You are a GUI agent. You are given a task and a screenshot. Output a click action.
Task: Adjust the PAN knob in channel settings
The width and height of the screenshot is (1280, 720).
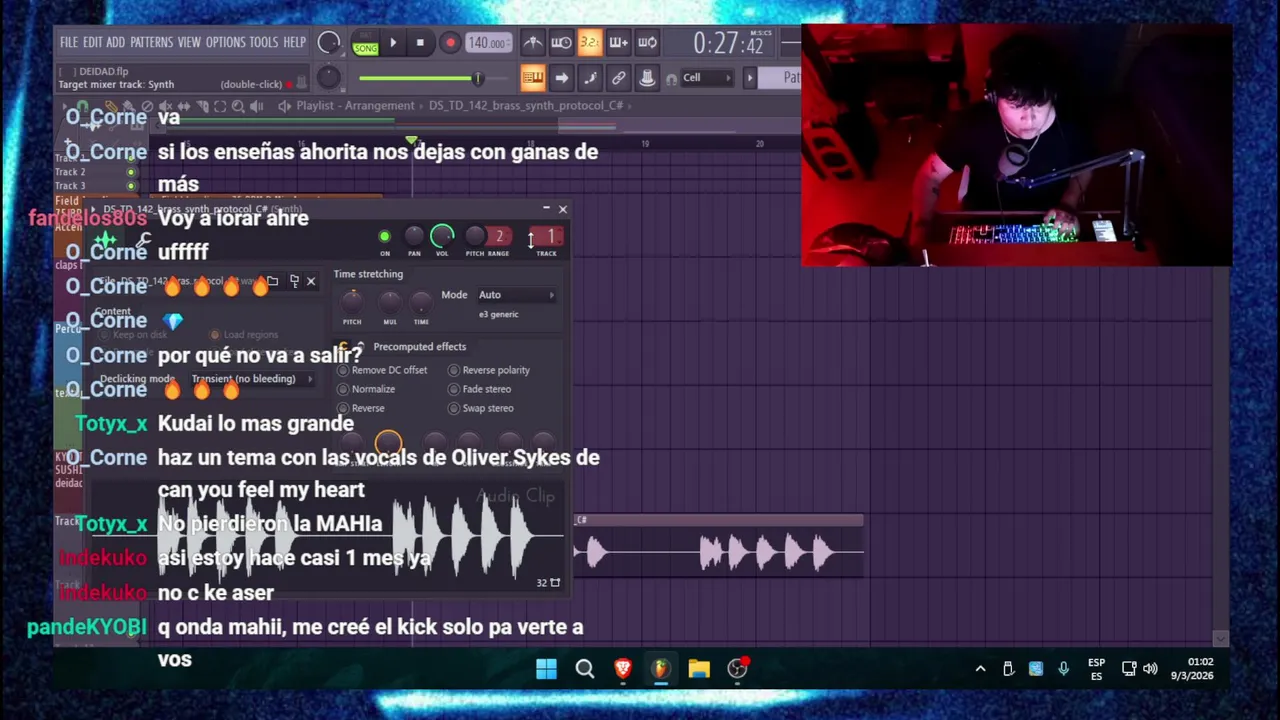(x=414, y=236)
